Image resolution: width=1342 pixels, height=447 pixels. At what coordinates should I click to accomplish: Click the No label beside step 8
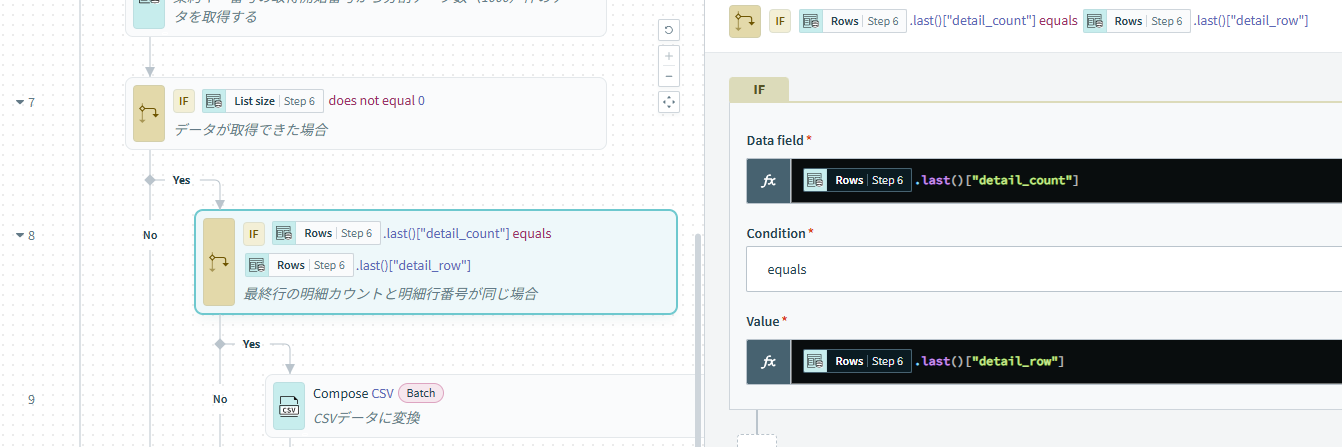click(x=150, y=236)
